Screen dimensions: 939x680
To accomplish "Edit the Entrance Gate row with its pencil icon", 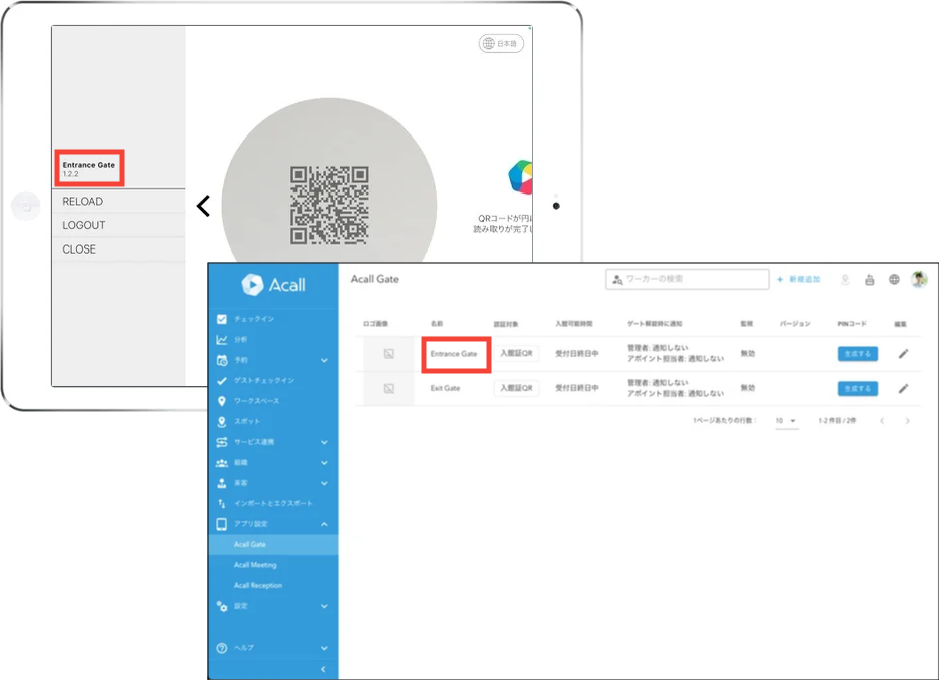I will (904, 354).
